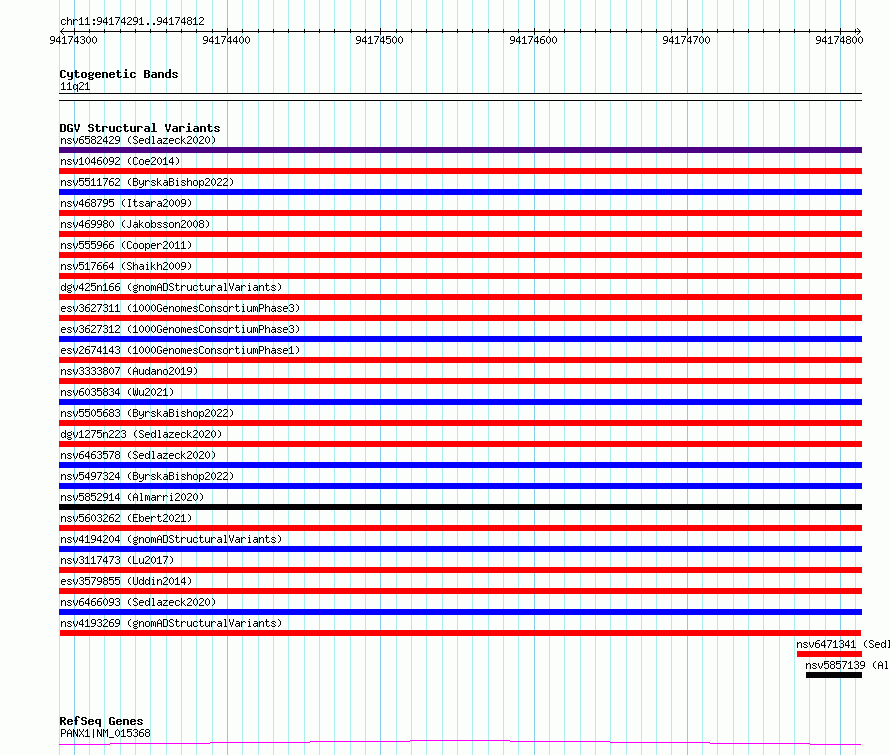Screen dimensions: 890x755
Task: Select the Cytogenetic Bands track title
Action: 119,74
